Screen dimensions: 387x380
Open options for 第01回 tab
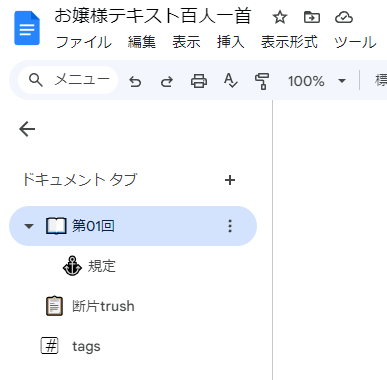(230, 226)
